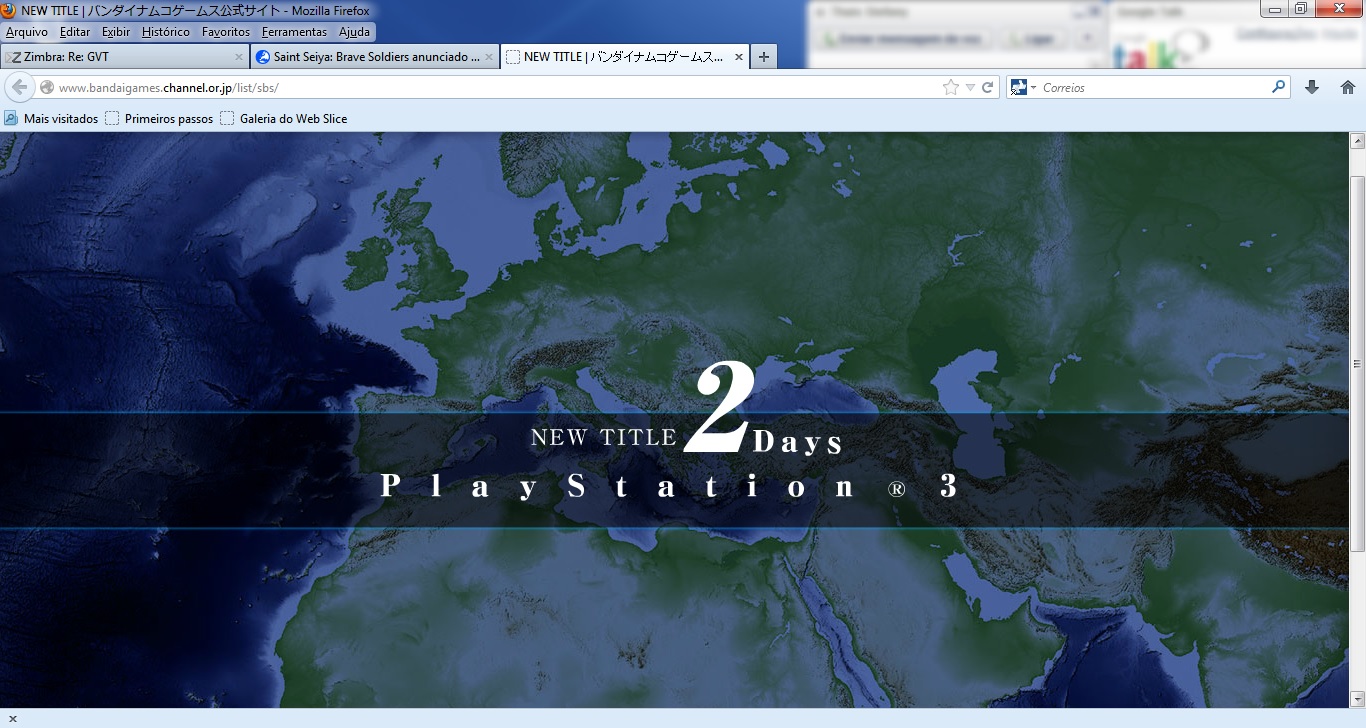Expand the URL history dropdown arrow

[970, 88]
